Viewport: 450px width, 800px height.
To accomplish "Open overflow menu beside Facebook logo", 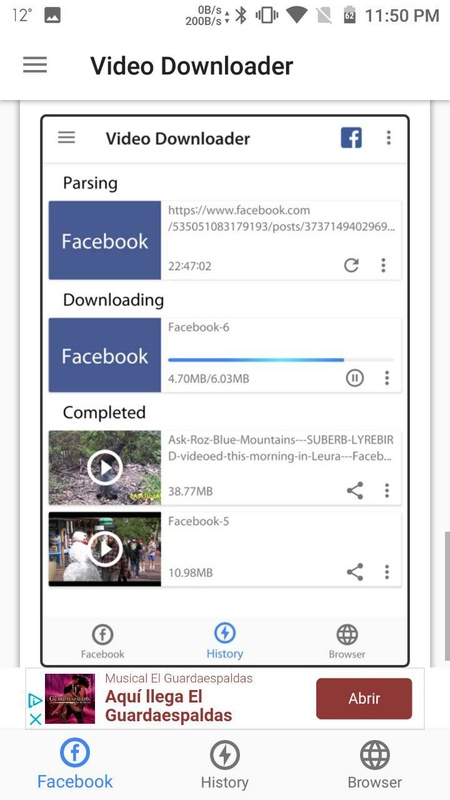I will [389, 138].
